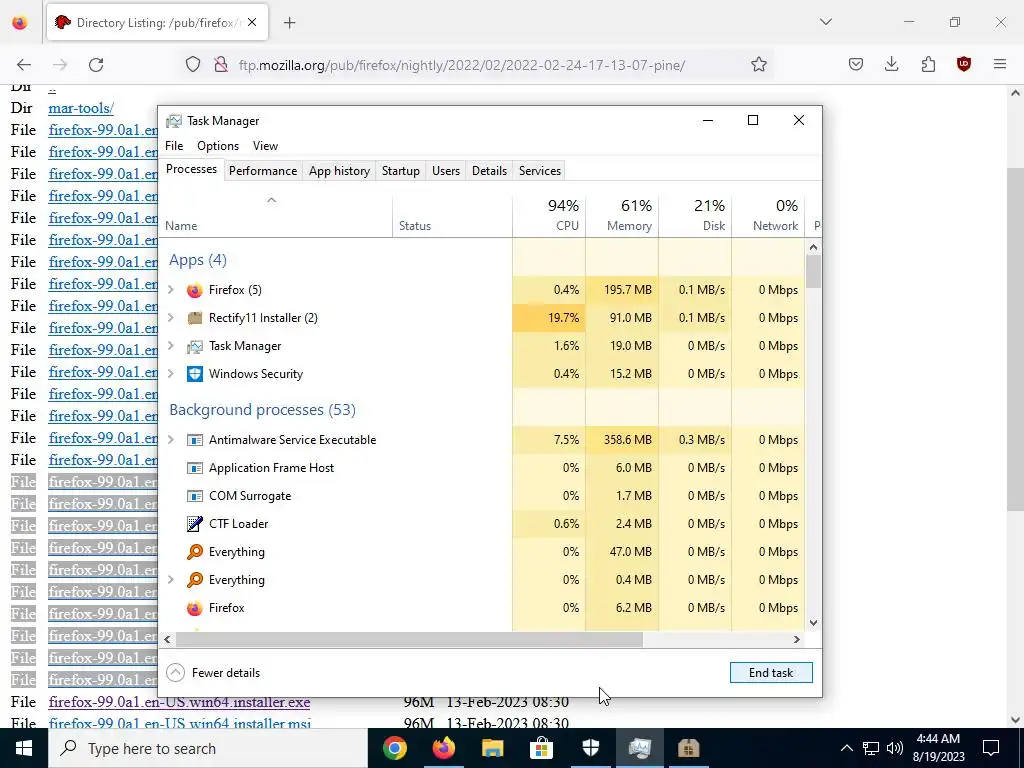Open Firefox downloads panel

891,65
